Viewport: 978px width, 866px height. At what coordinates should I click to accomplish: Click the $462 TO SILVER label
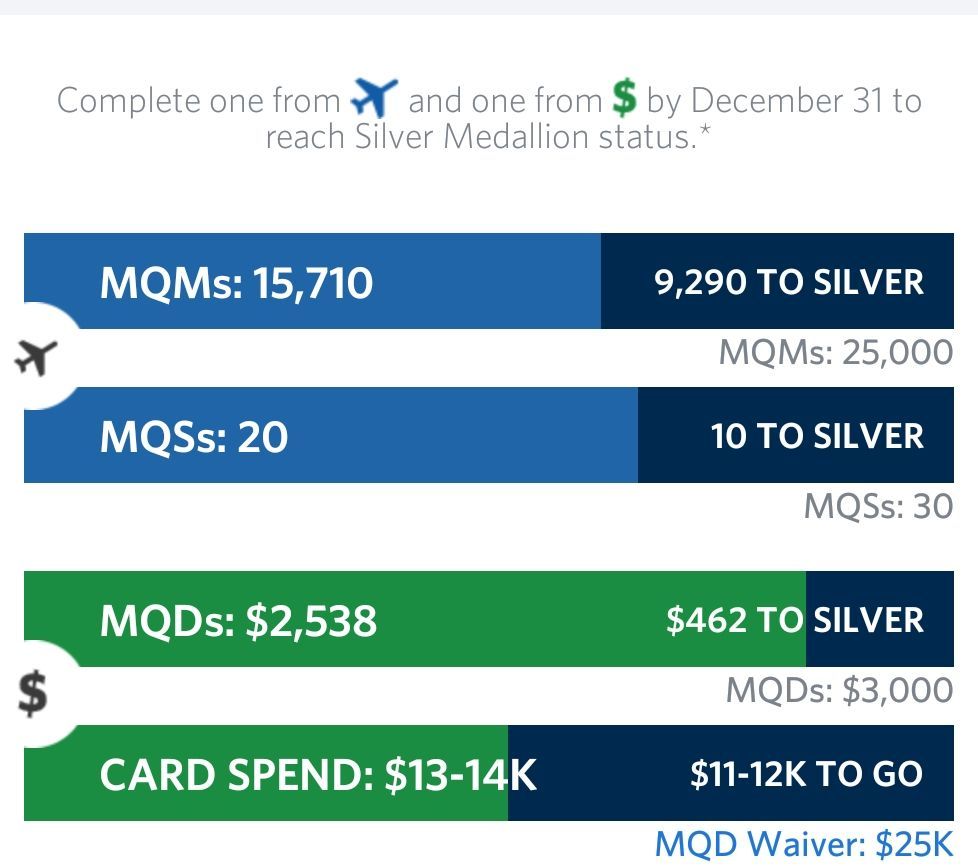(795, 620)
